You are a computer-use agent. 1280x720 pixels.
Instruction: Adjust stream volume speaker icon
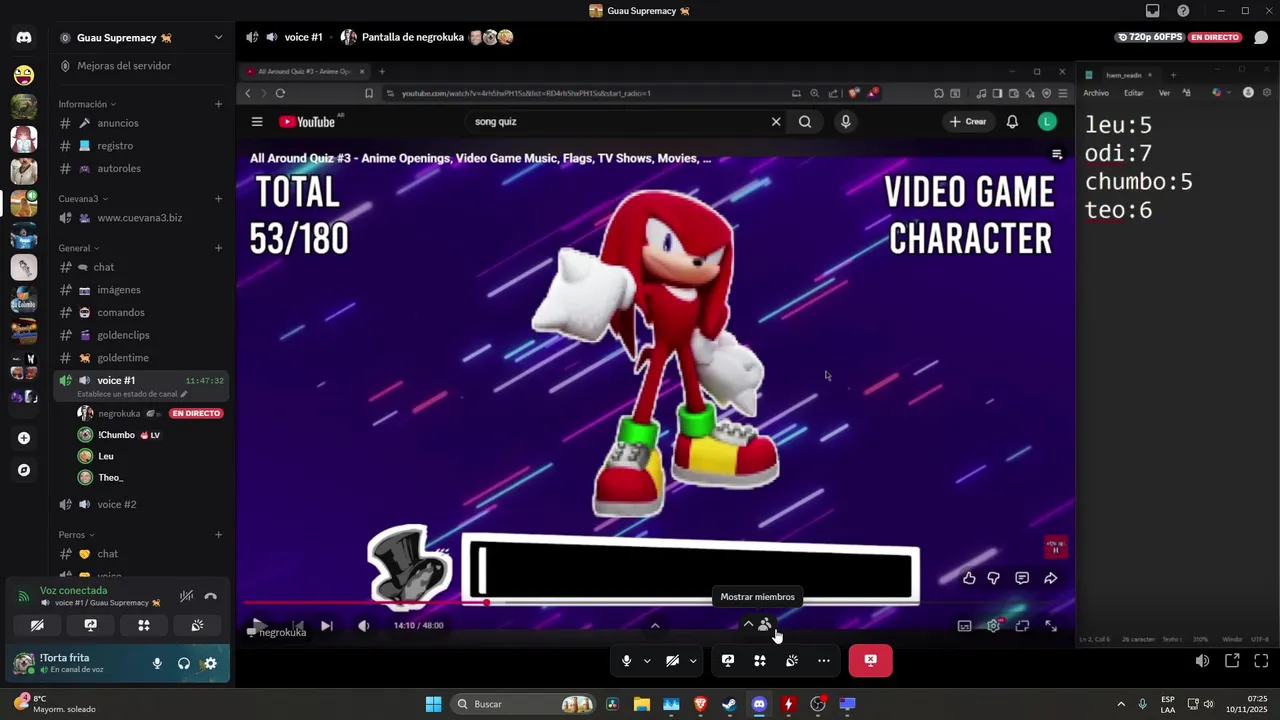click(1203, 661)
